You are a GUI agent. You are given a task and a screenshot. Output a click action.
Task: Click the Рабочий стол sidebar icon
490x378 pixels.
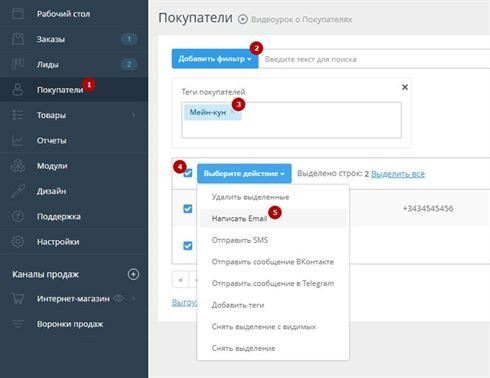pos(18,14)
